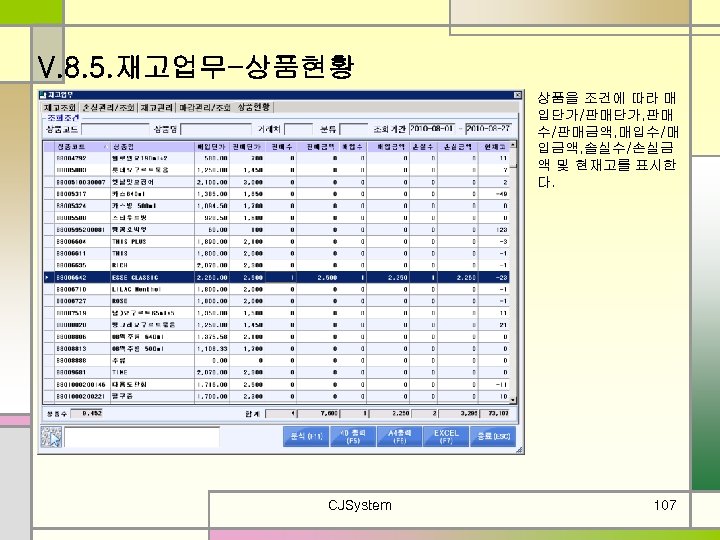Click the product code 8801000200221 cell

coord(82,396)
